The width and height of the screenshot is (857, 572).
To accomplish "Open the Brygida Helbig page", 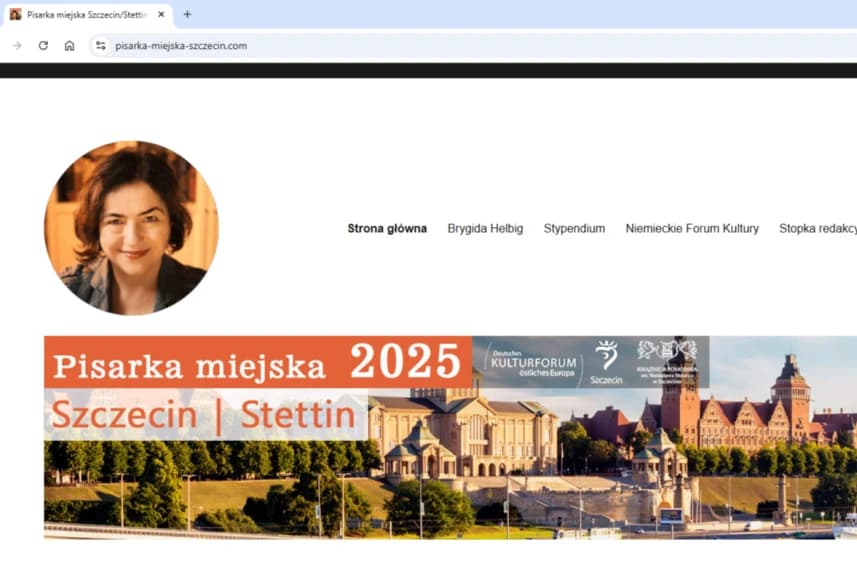I will (485, 229).
